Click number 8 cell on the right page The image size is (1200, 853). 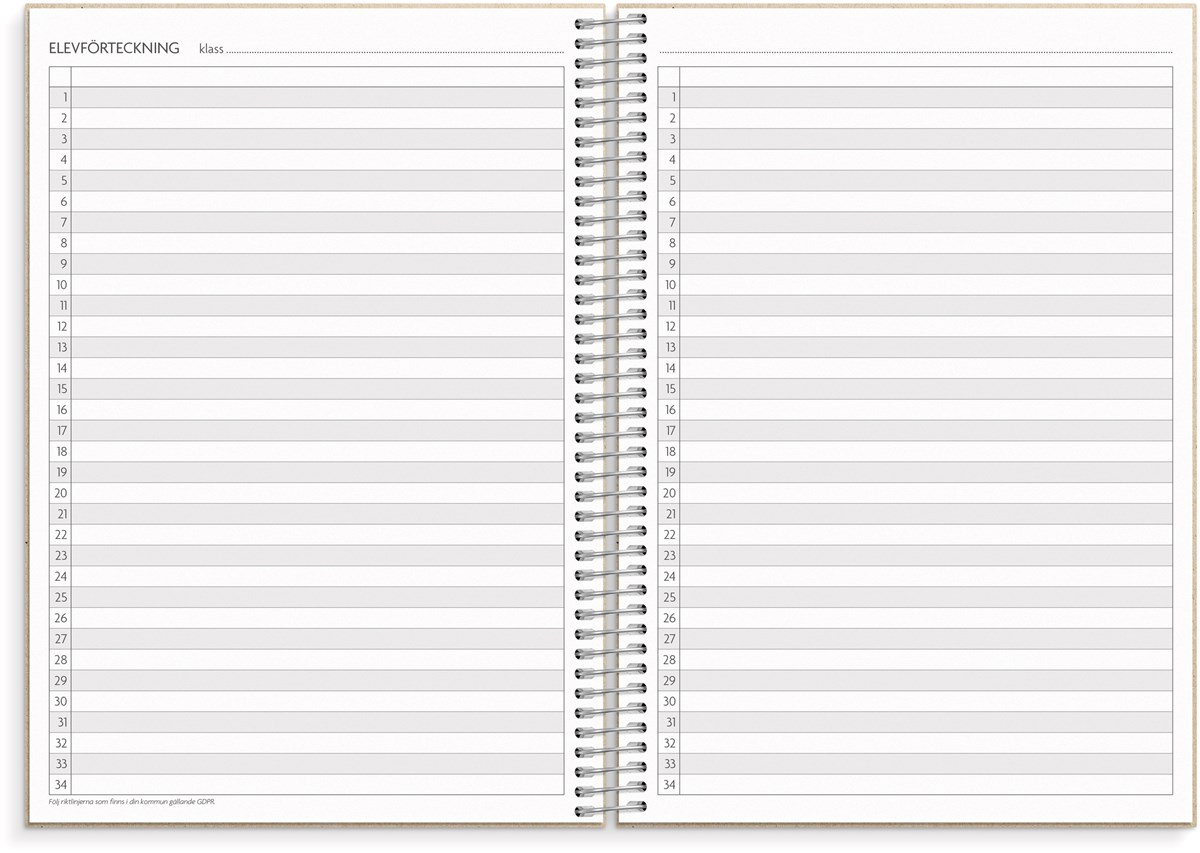670,243
